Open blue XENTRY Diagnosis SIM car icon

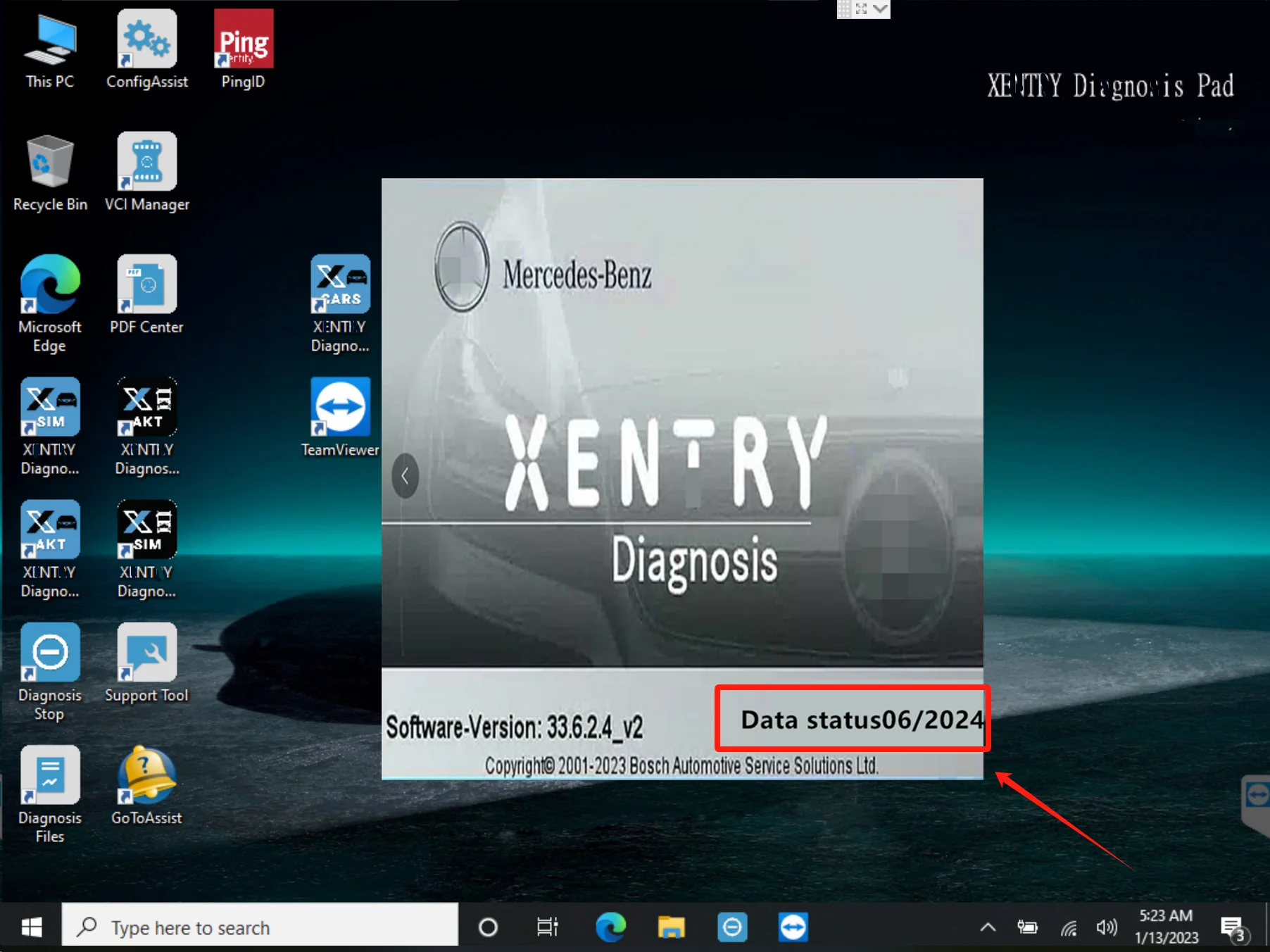tap(50, 427)
